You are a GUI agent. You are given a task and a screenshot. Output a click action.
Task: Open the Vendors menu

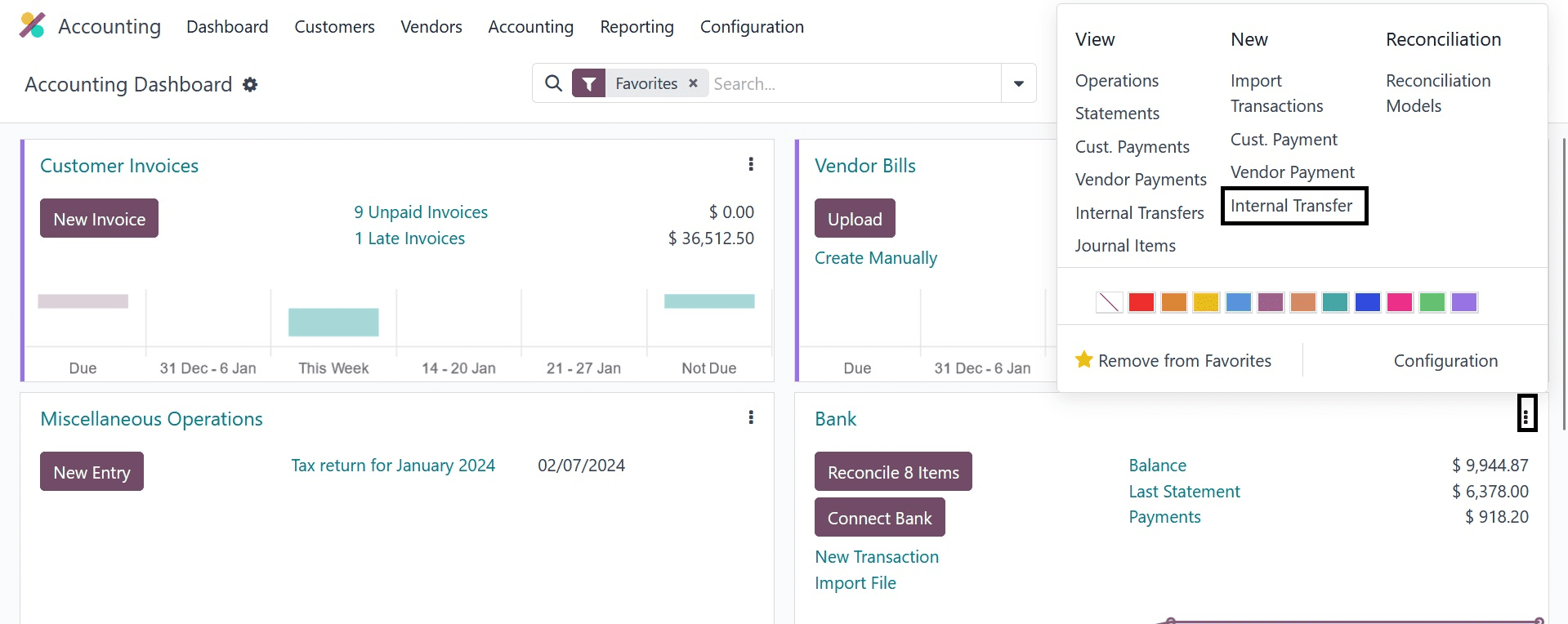pos(431,27)
